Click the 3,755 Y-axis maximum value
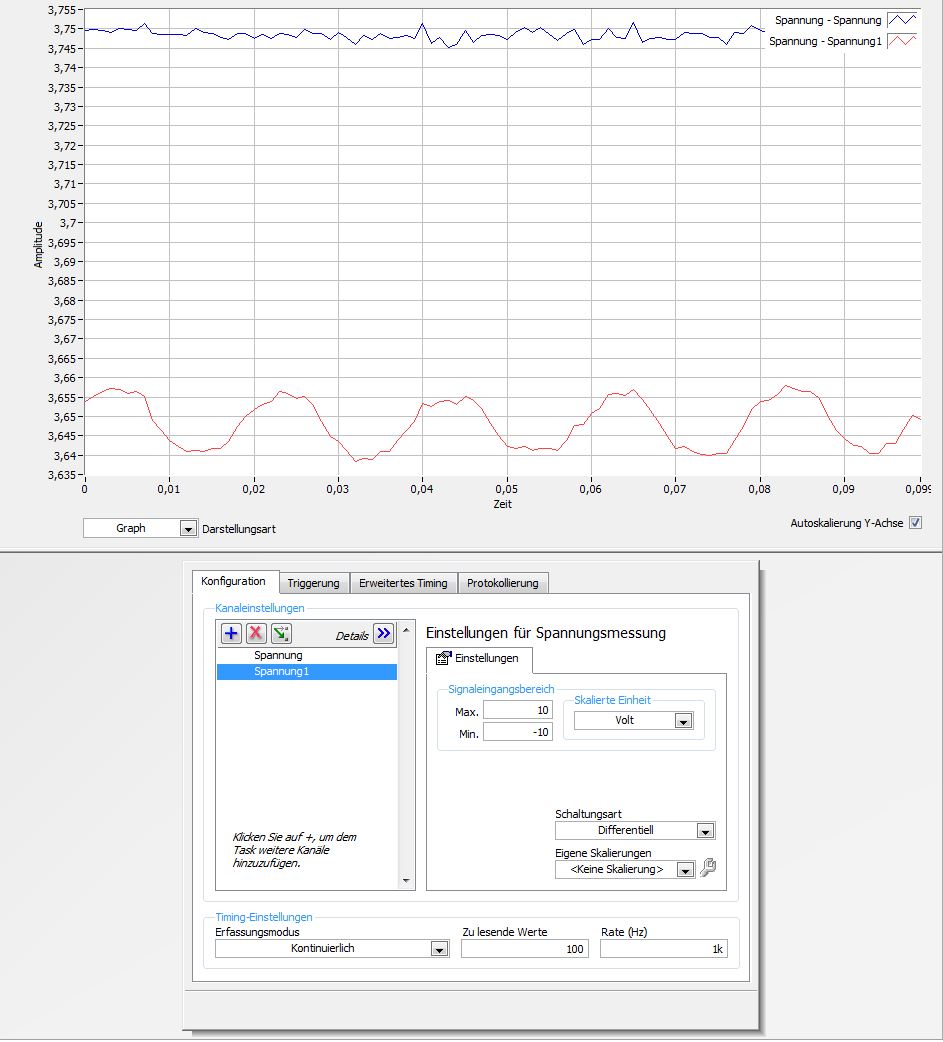Viewport: 943px width, 1042px height. 61,10
